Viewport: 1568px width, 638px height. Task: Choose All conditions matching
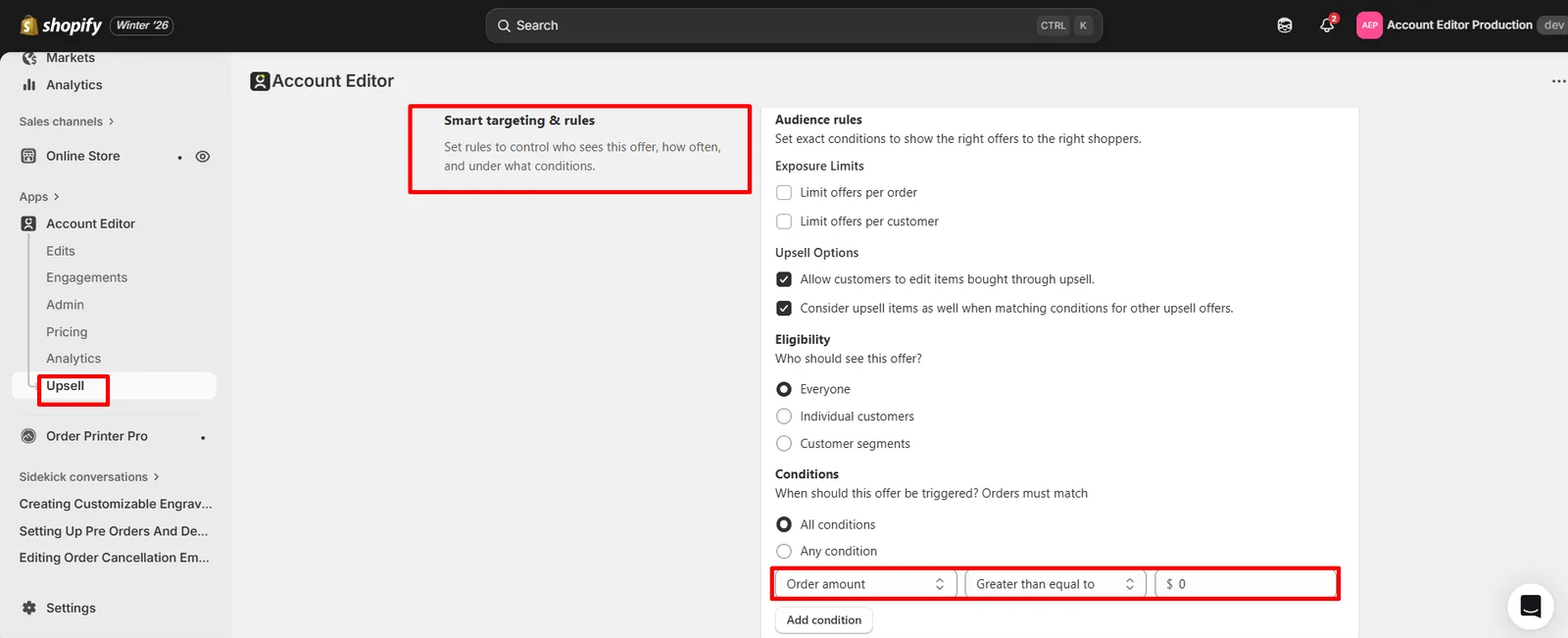(784, 524)
